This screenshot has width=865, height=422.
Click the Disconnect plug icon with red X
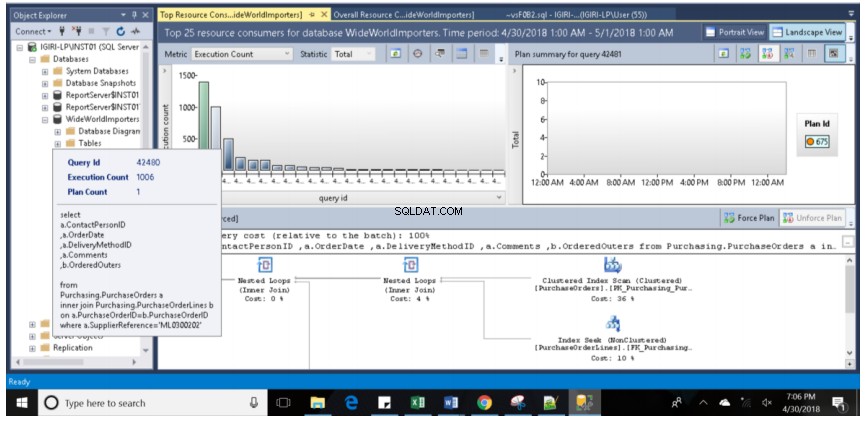click(x=77, y=31)
